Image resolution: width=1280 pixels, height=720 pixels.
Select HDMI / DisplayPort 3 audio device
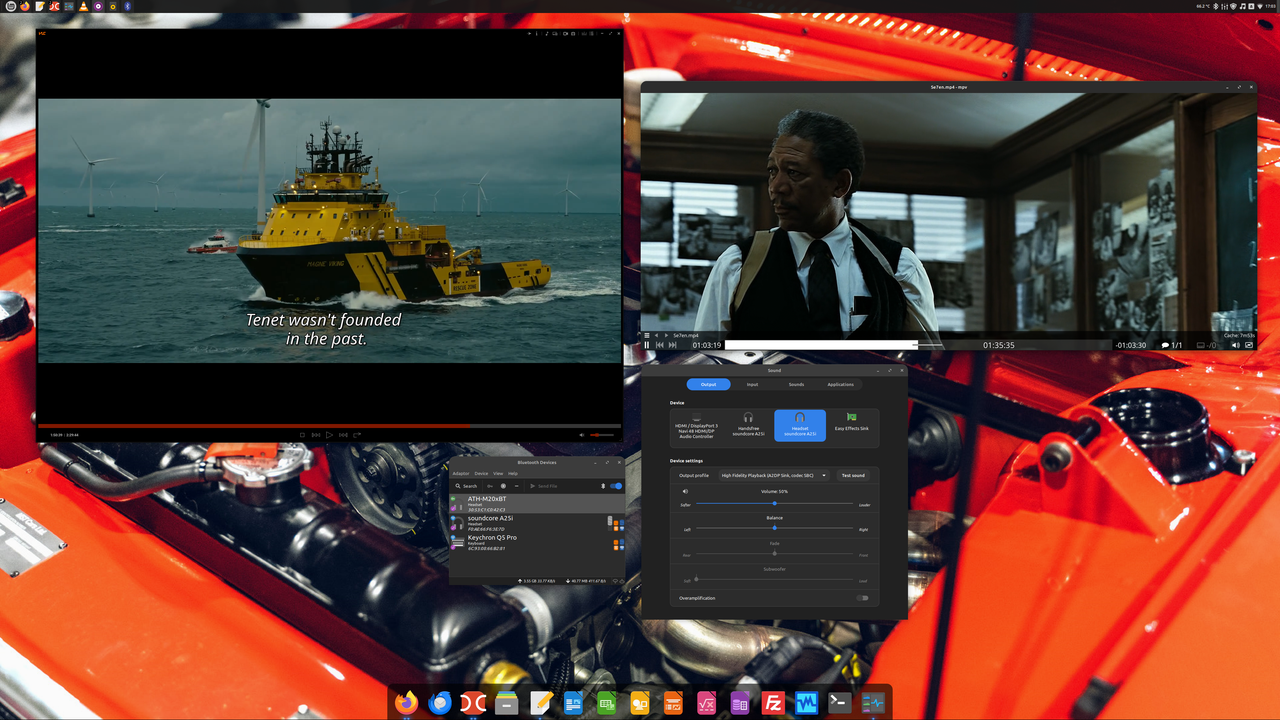coord(696,426)
